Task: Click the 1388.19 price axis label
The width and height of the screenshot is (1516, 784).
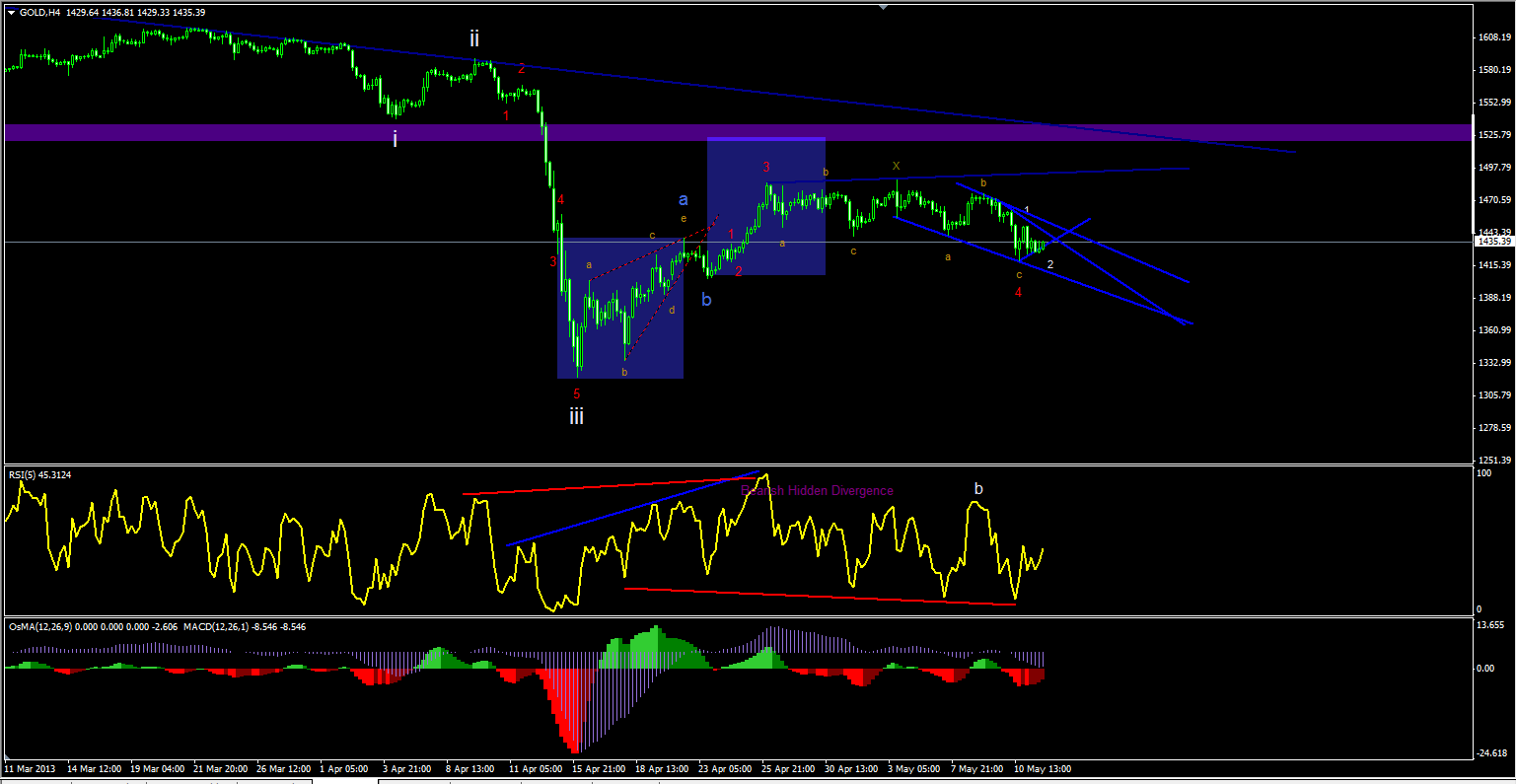Action: click(x=1496, y=298)
